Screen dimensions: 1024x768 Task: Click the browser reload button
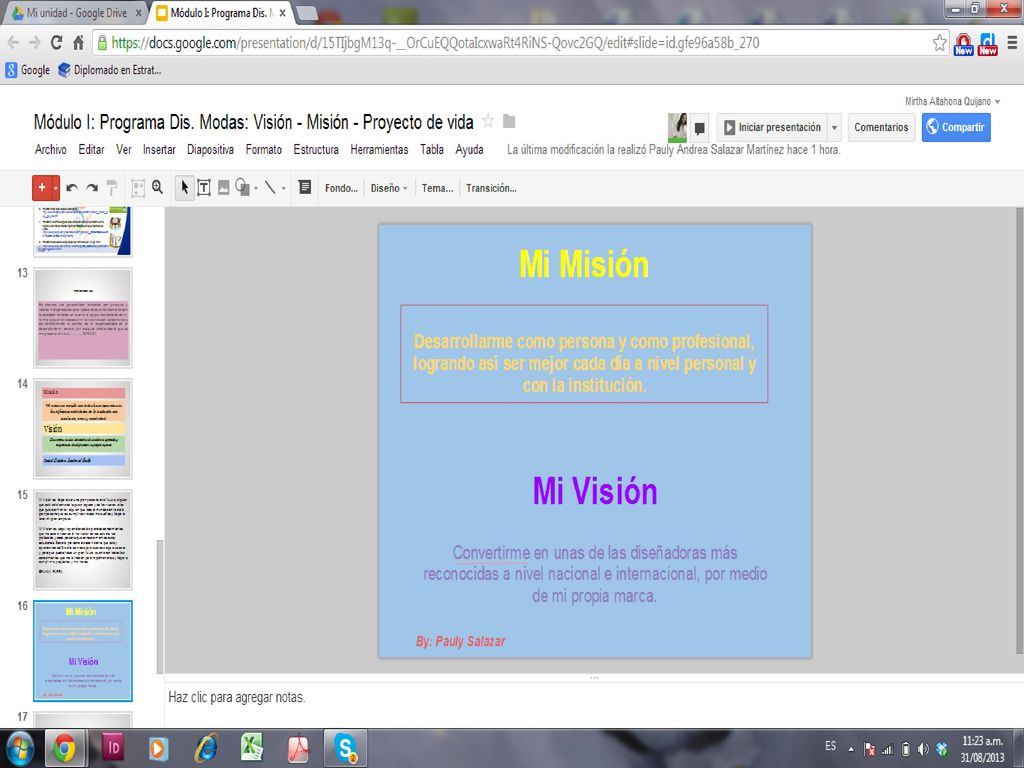[57, 42]
